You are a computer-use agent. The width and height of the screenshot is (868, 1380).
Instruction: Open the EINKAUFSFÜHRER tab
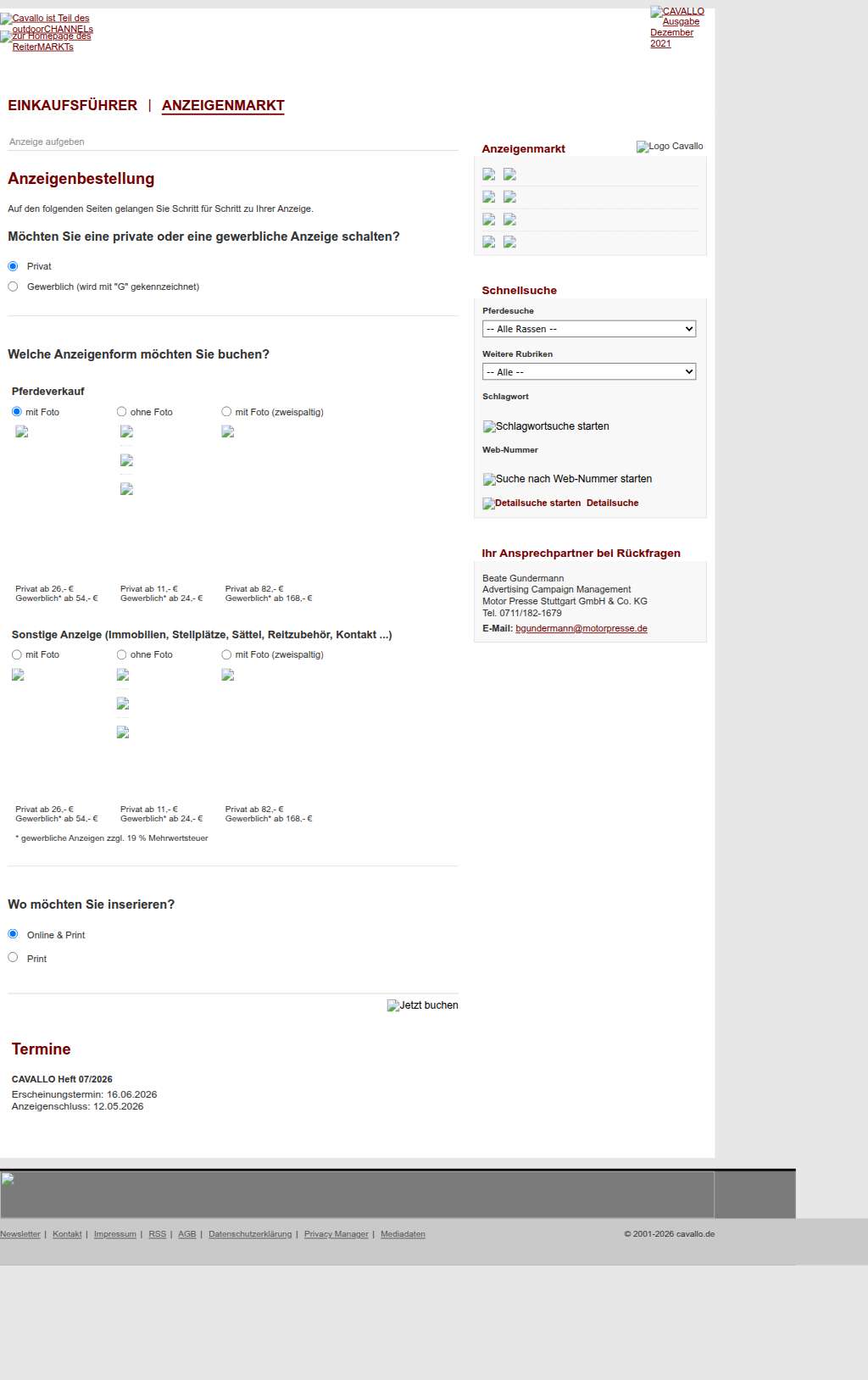[72, 105]
